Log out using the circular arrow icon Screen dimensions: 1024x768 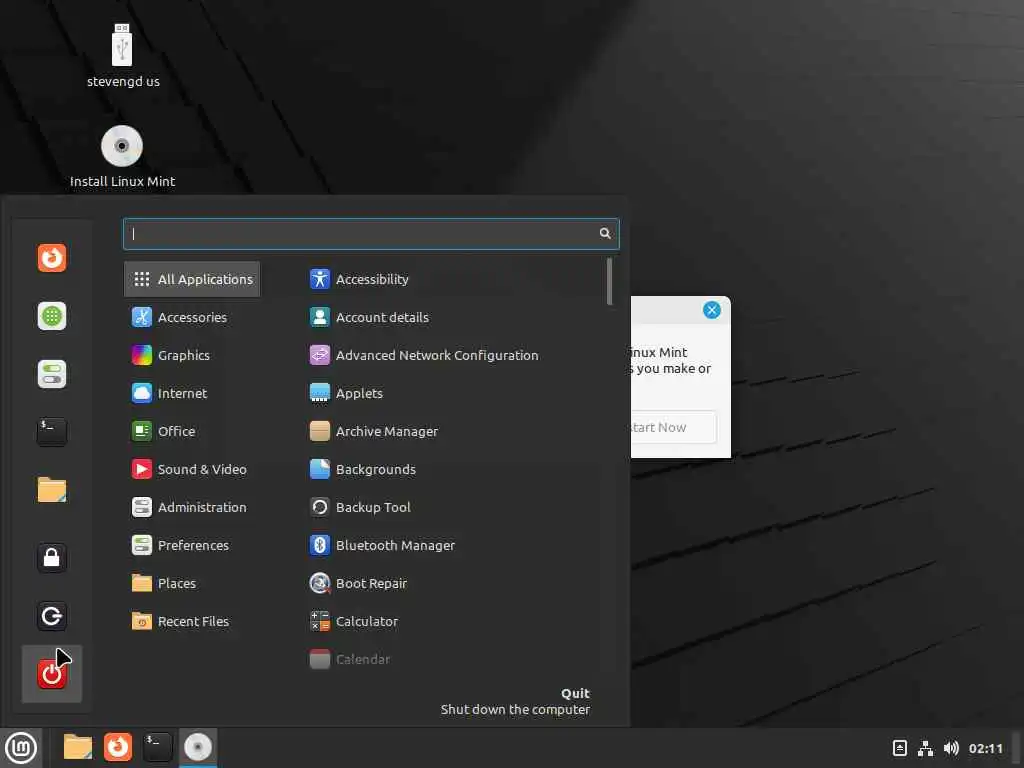point(52,616)
